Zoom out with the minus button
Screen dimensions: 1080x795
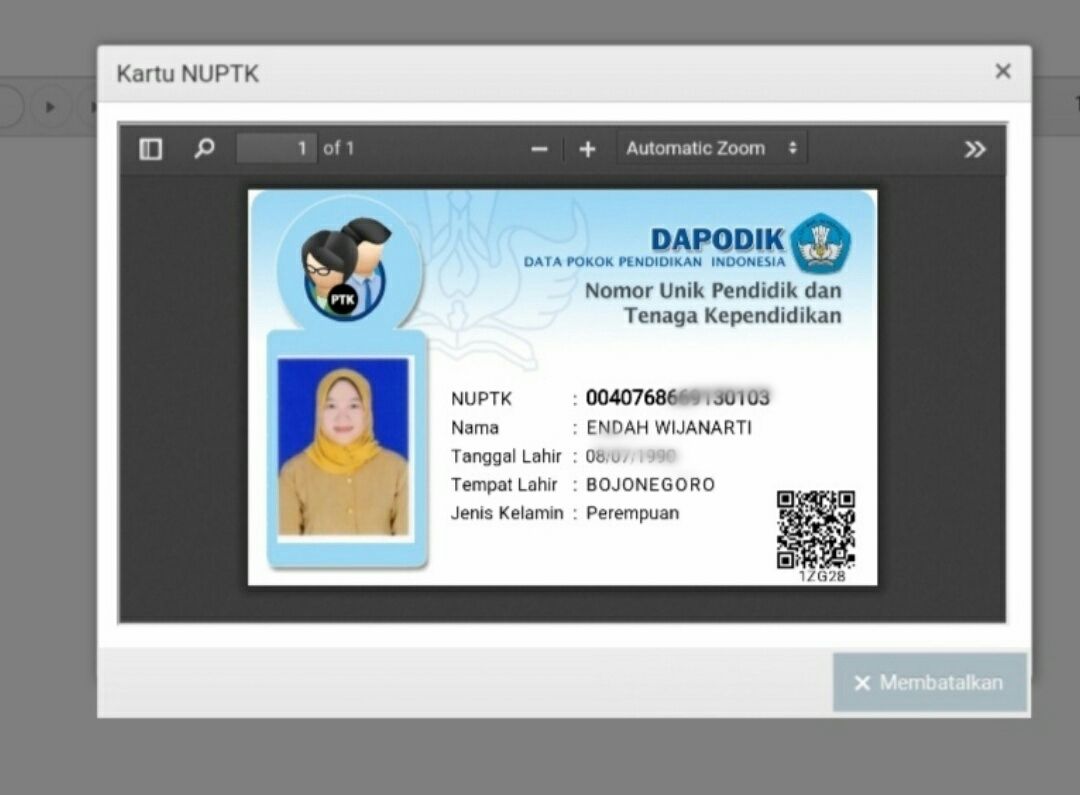[x=539, y=149]
